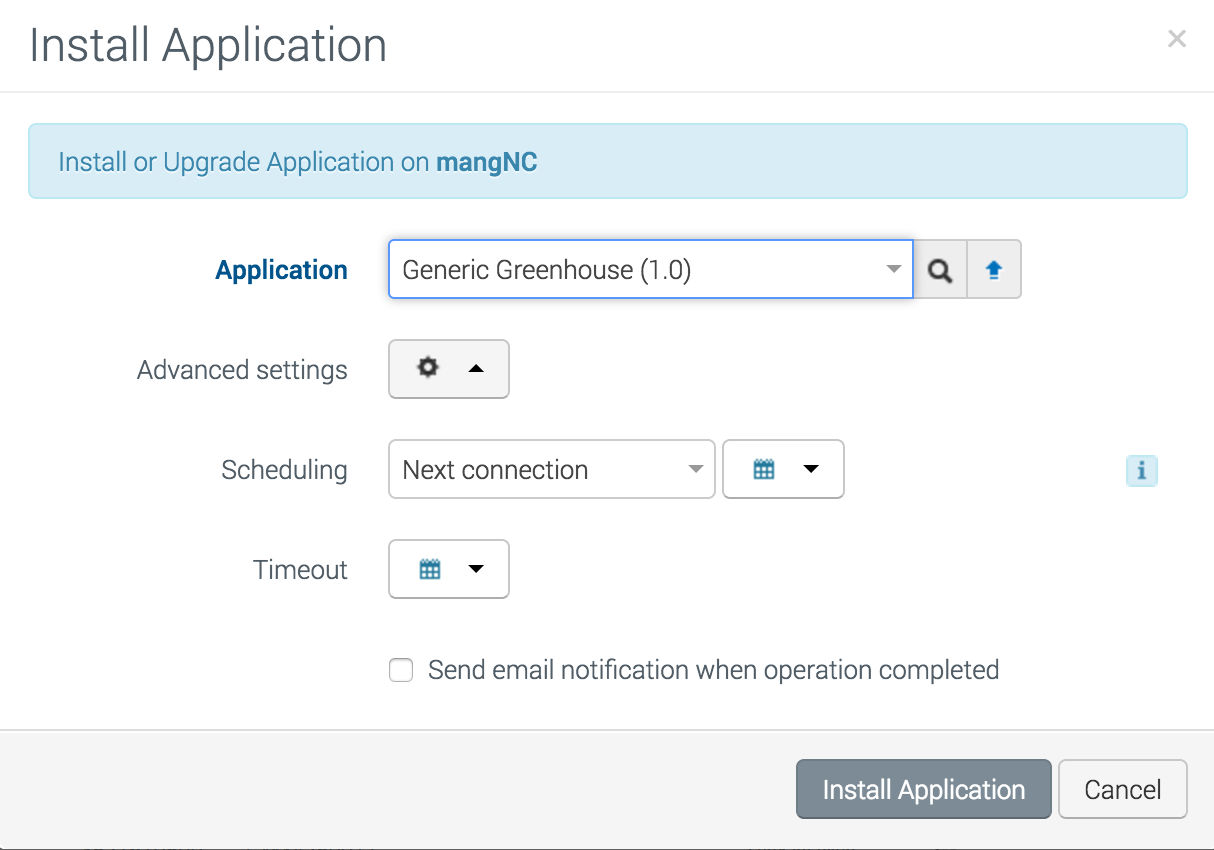Cancel the application install
This screenshot has width=1214, height=850.
(x=1122, y=790)
